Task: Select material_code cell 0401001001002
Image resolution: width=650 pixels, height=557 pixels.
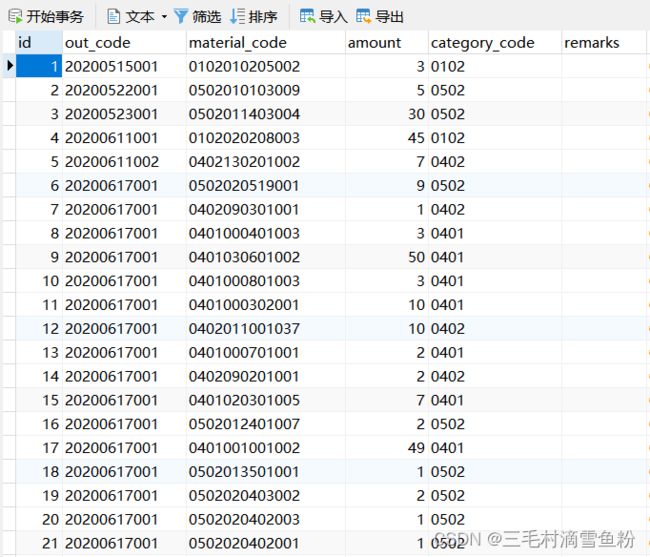Action: click(x=266, y=447)
